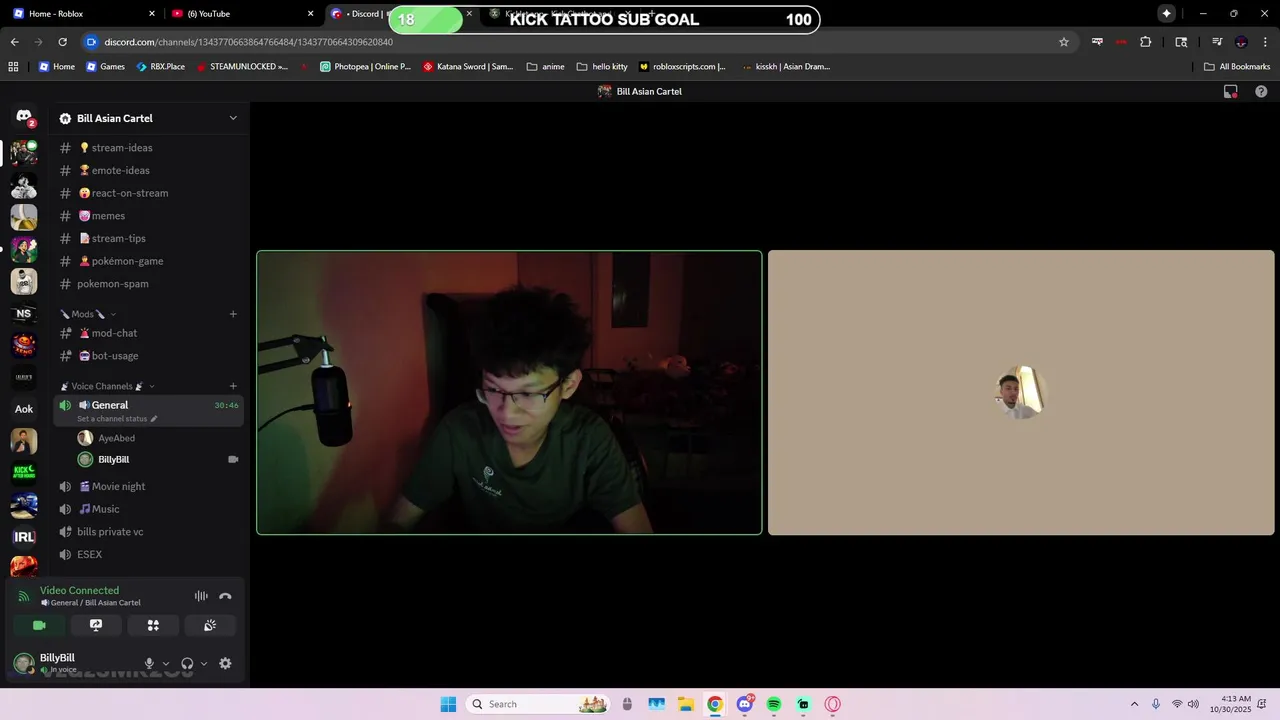The height and width of the screenshot is (720, 1280).
Task: Bookmark this page star icon
Action: pos(1064,42)
